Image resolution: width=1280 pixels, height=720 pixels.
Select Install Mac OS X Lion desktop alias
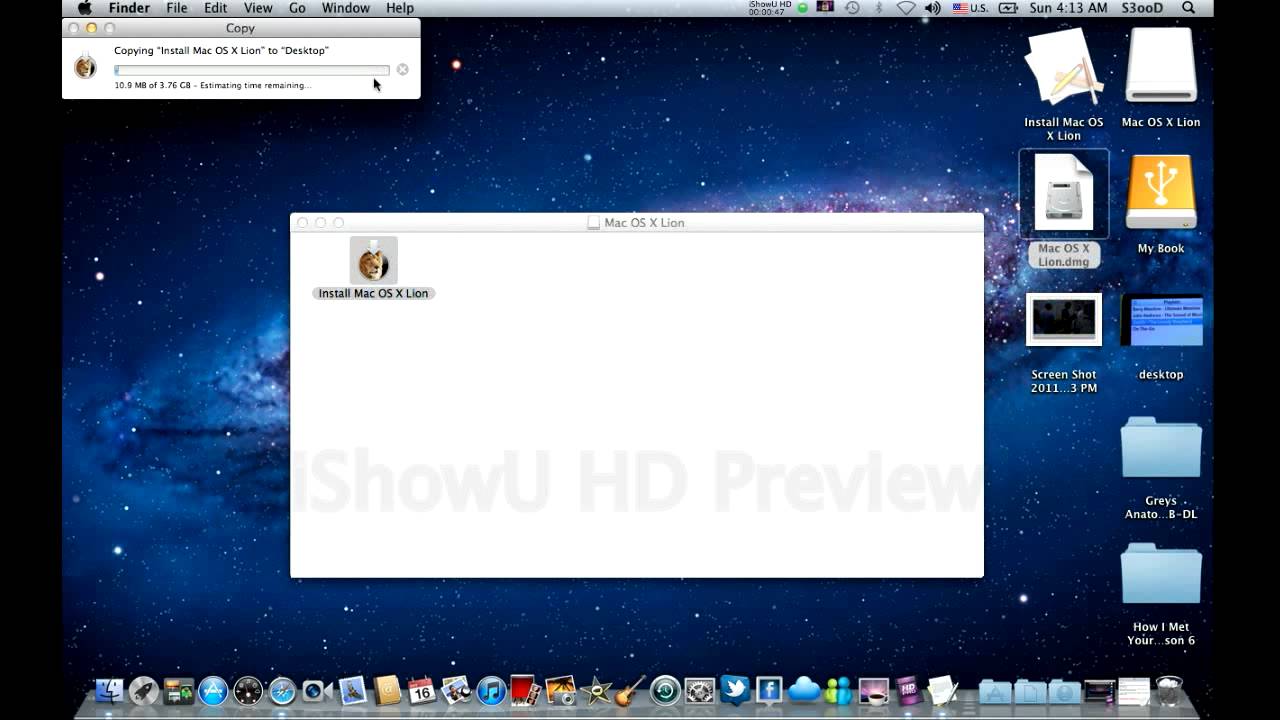(1064, 84)
